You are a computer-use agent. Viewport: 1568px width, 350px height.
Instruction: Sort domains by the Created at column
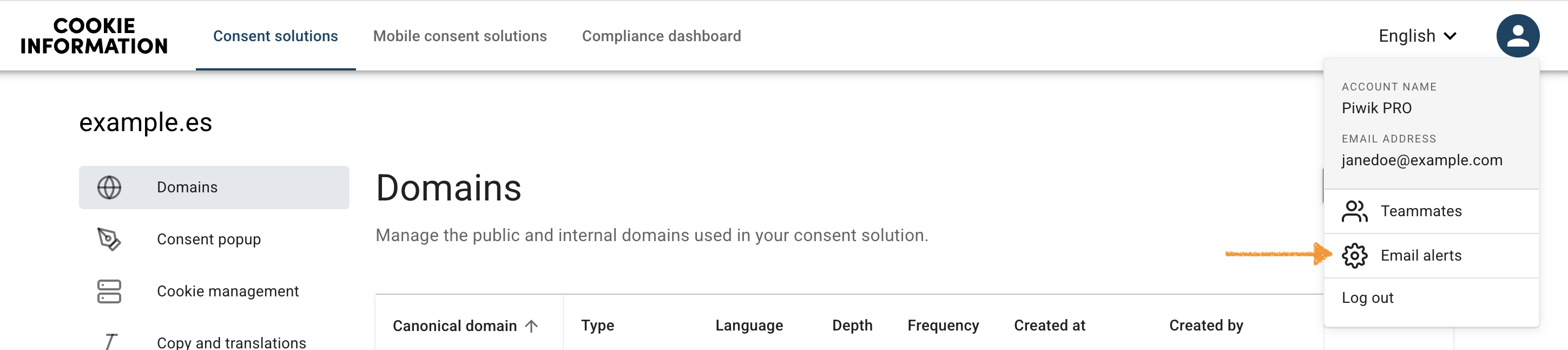pyautogui.click(x=1049, y=325)
